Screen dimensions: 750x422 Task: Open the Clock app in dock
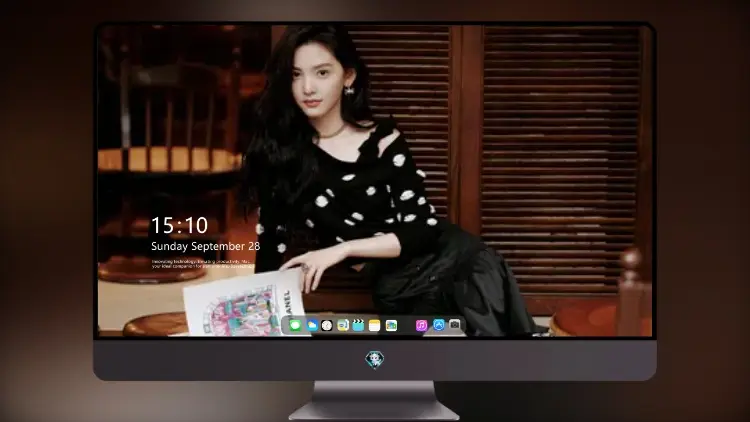327,325
